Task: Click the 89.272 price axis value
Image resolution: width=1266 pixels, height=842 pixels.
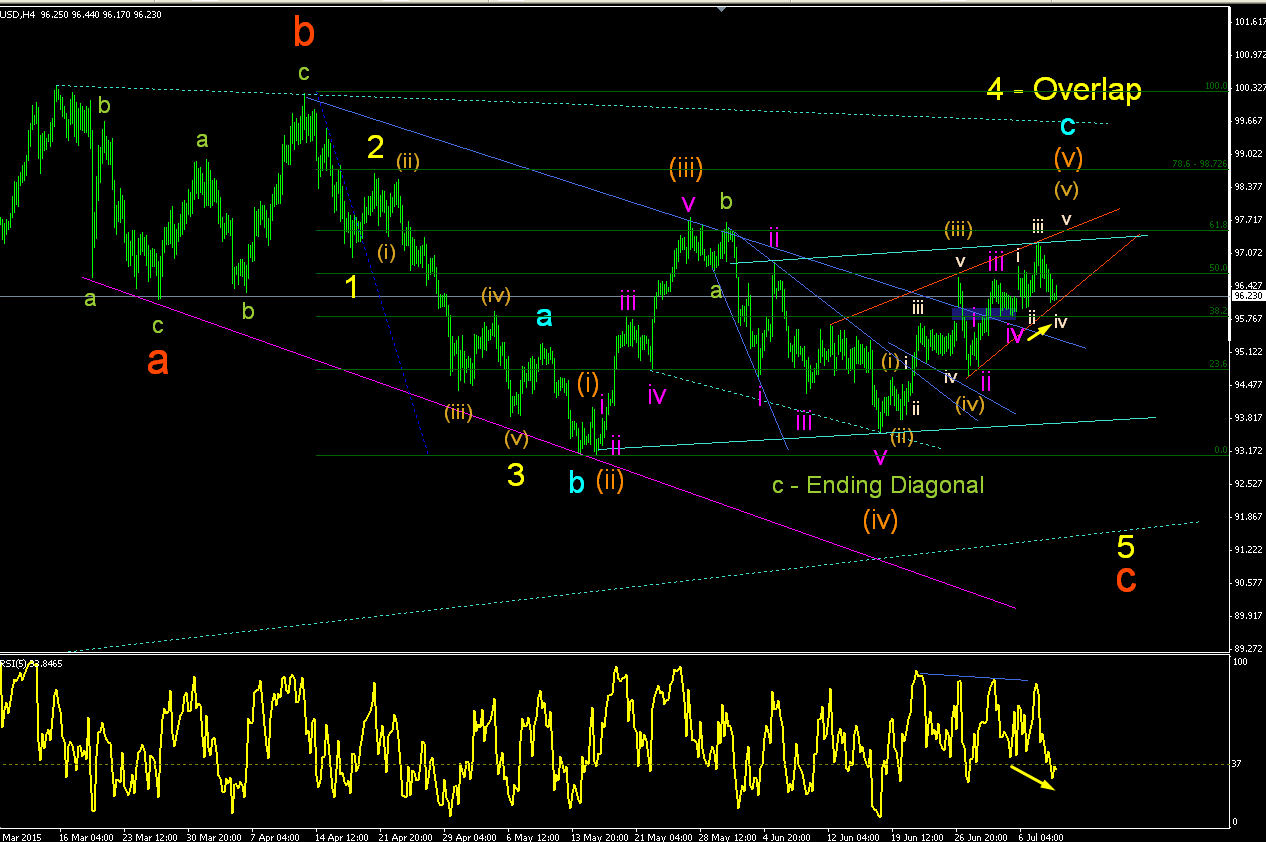Action: click(x=1248, y=649)
